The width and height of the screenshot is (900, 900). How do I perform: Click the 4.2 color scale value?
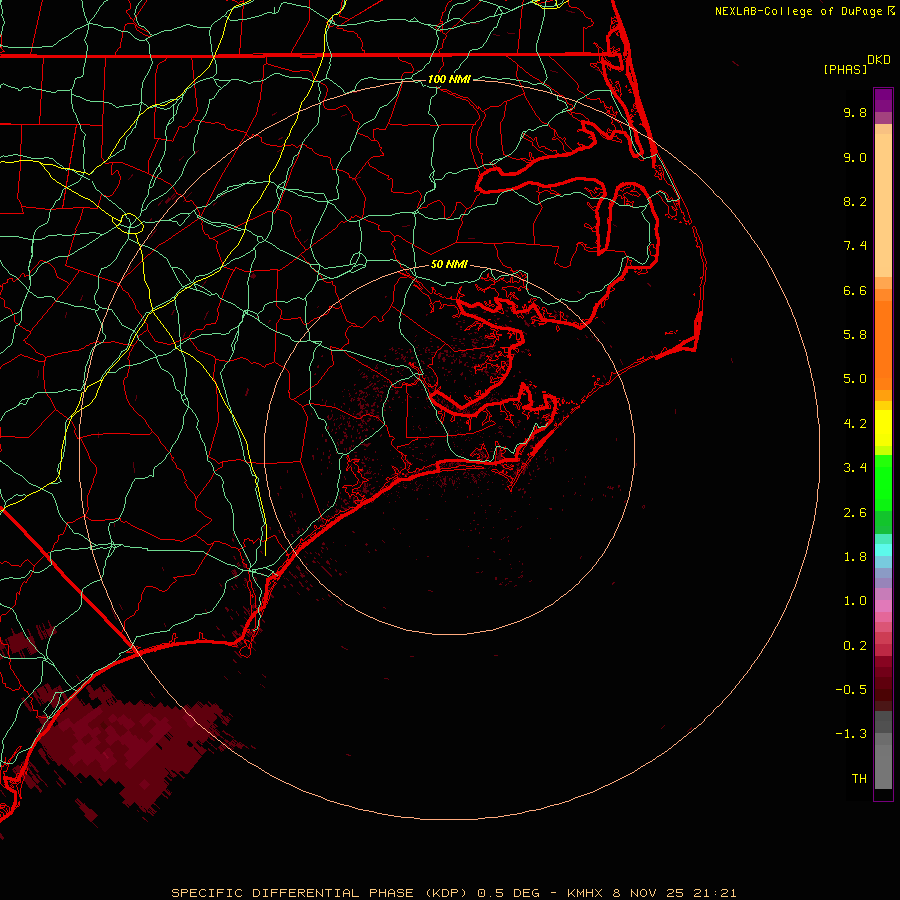coord(855,424)
